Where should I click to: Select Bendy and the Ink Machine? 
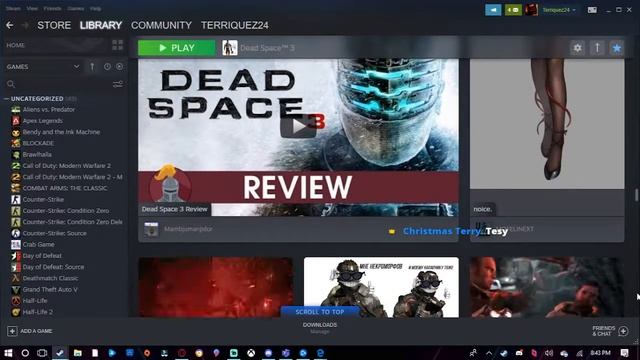click(x=61, y=132)
